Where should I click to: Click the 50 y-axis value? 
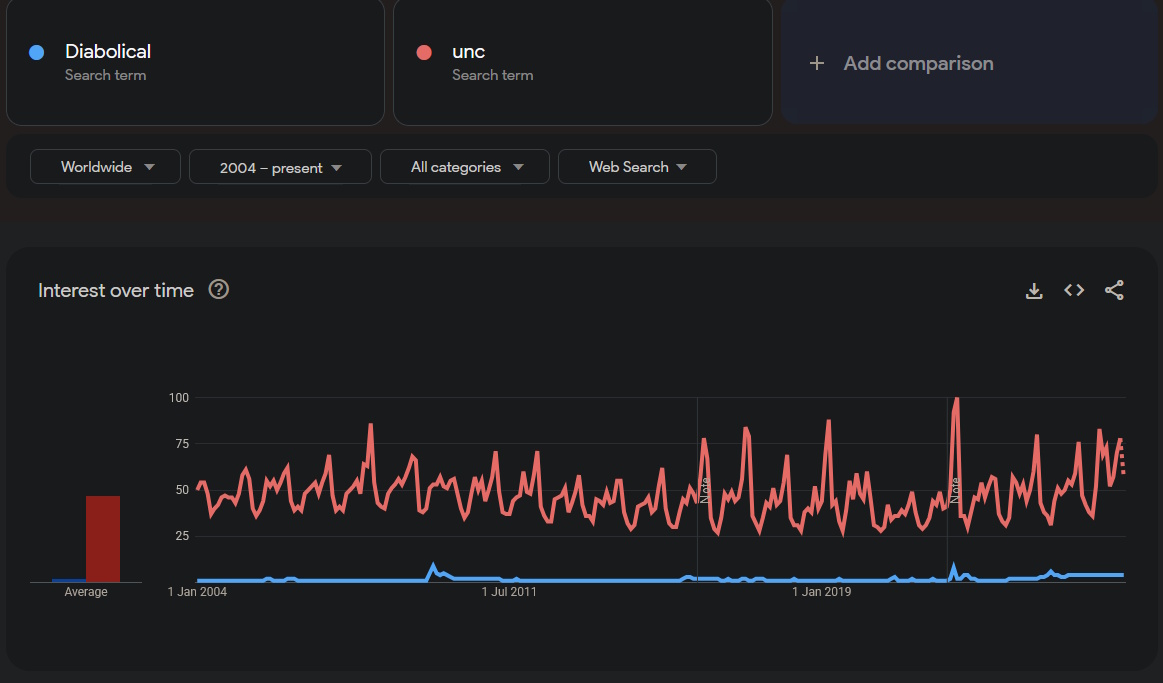pyautogui.click(x=182, y=489)
